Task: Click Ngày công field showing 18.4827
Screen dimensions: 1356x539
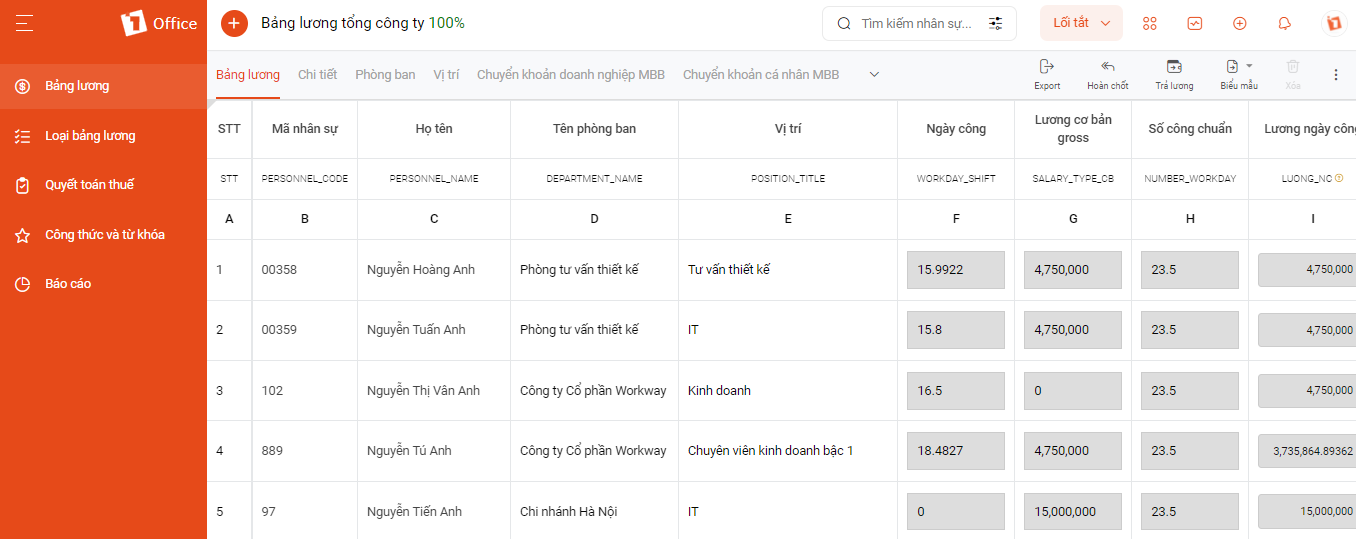Action: 956,451
